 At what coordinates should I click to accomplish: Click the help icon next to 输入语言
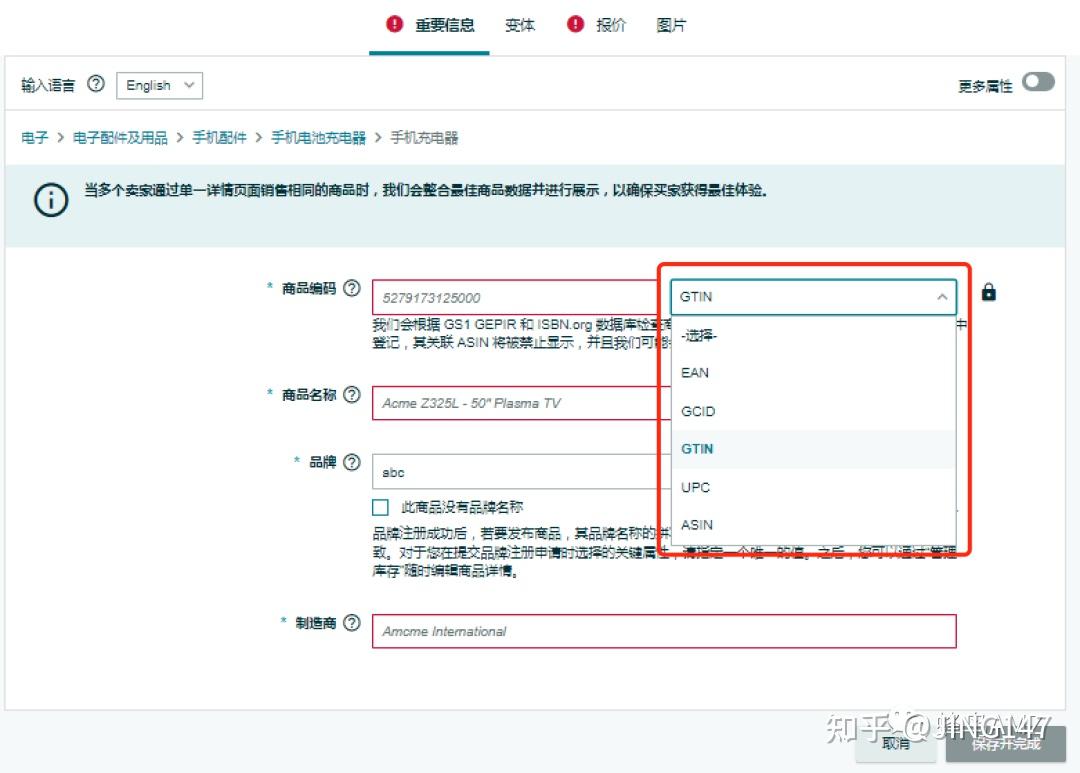(95, 84)
